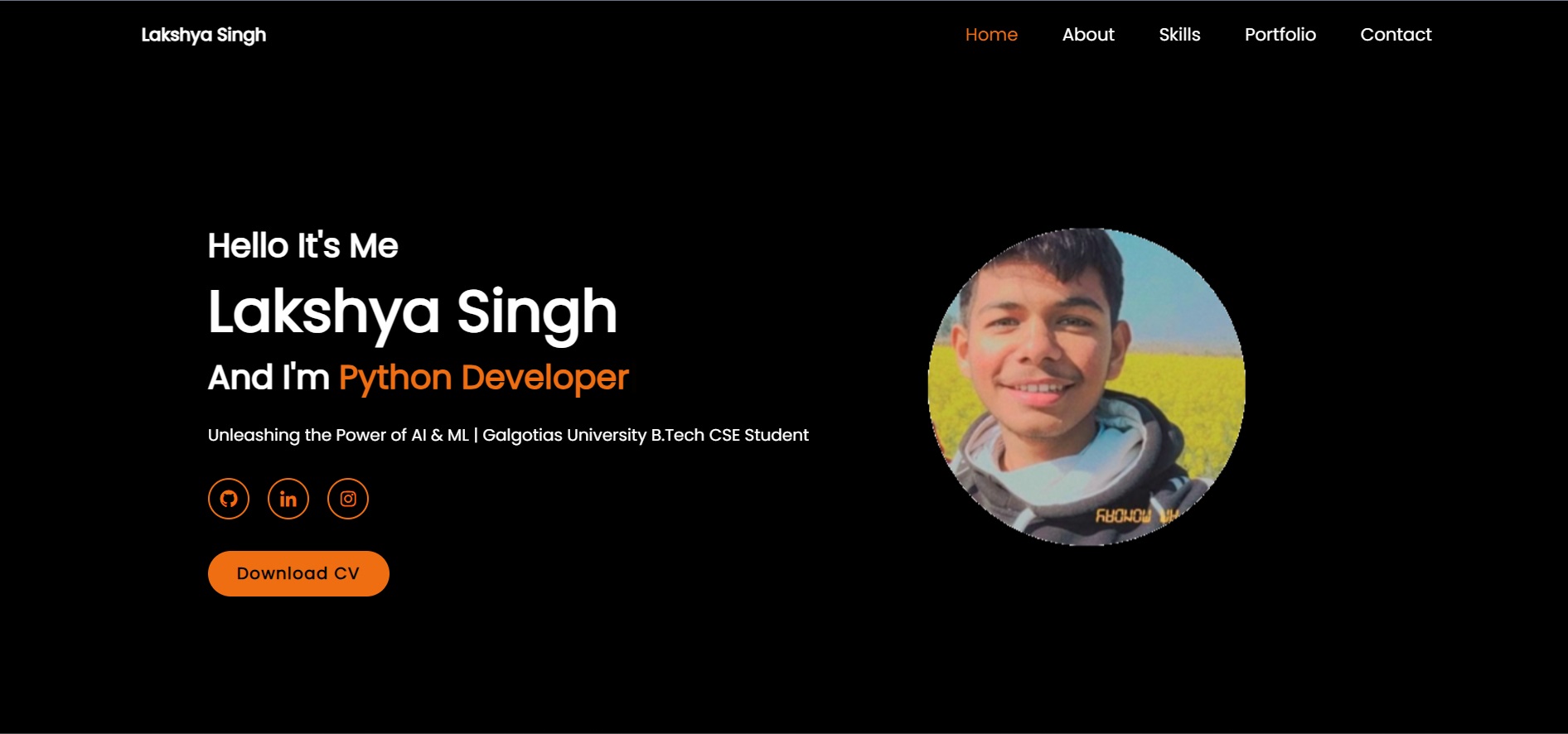Click the LinkedIn social icon
Viewport: 1568px width, 734px height.
pyautogui.click(x=288, y=499)
